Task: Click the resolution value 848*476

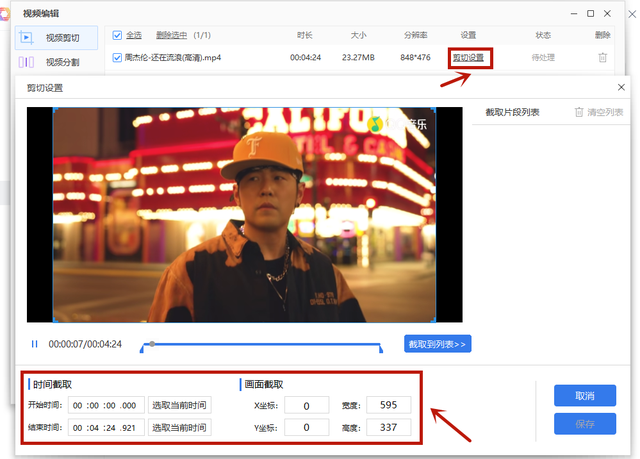Action: coord(415,58)
